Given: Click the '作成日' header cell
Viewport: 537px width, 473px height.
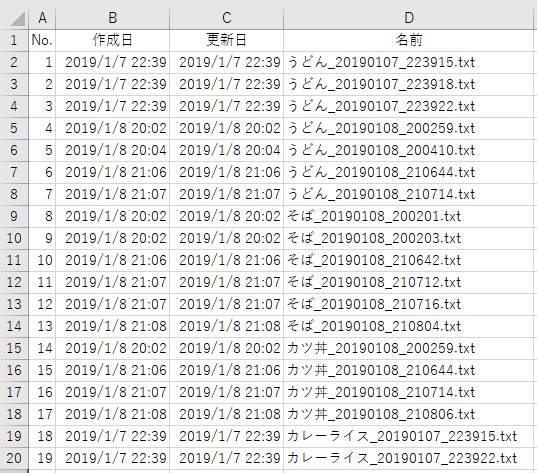Looking at the screenshot, I should 113,40.
